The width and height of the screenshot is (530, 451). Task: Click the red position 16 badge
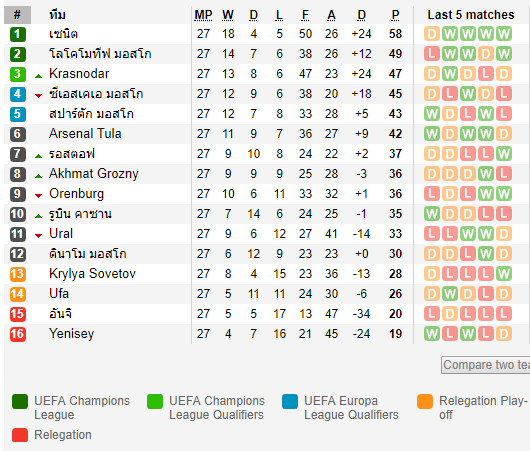pos(18,334)
